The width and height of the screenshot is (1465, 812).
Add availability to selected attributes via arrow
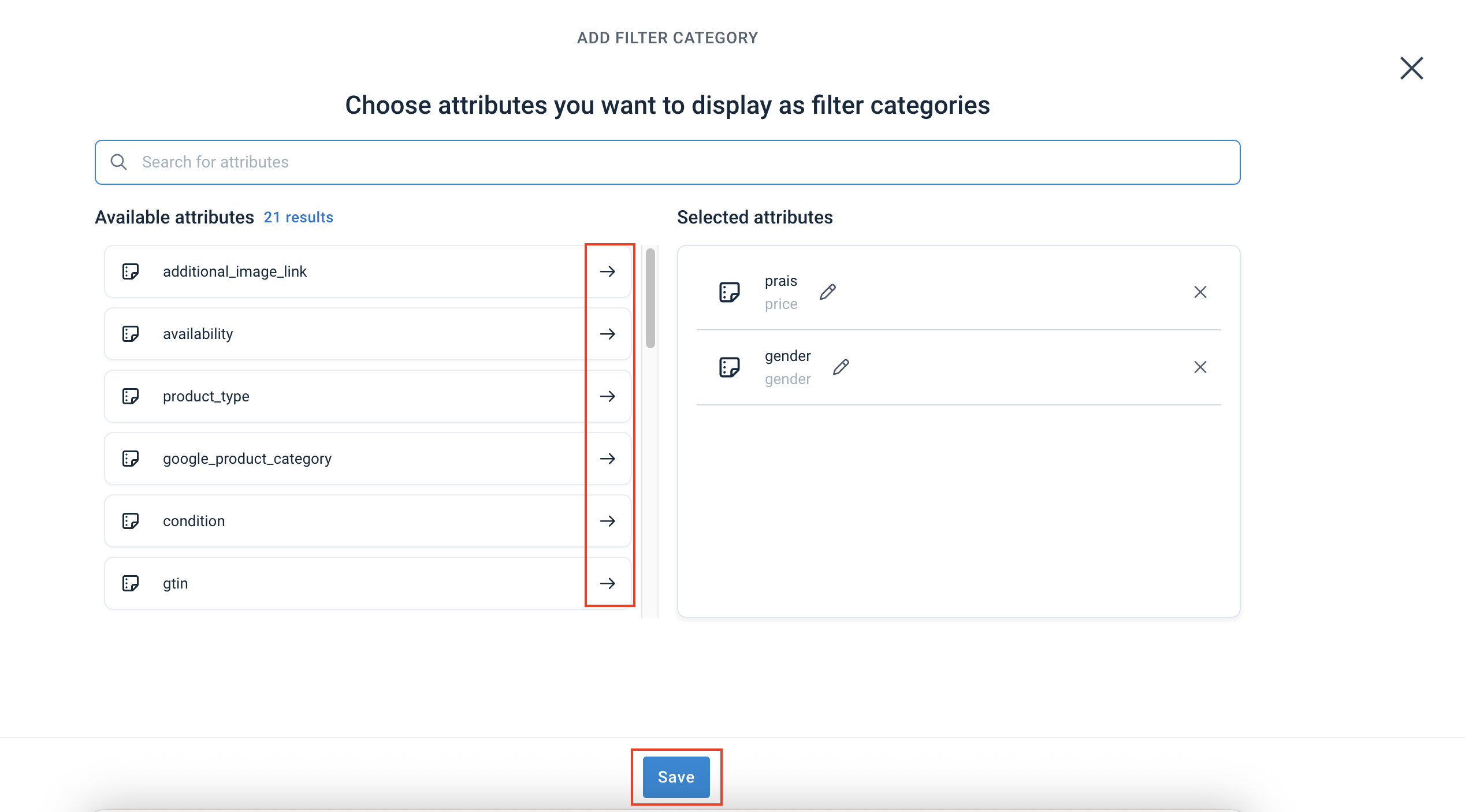608,334
